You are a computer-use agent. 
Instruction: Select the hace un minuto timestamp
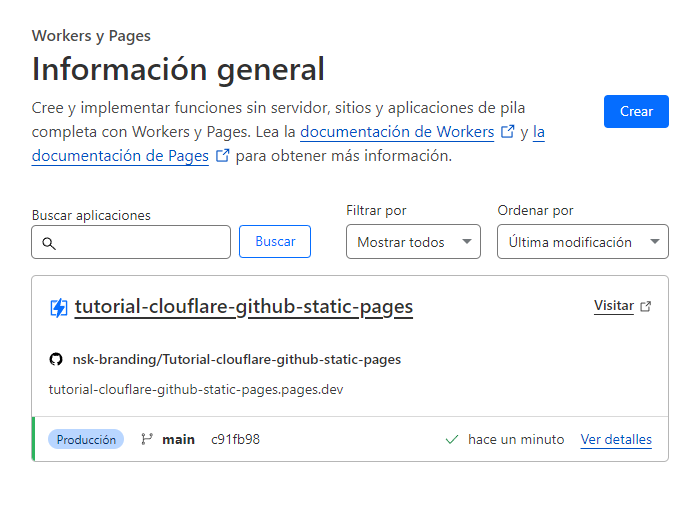[x=516, y=439]
